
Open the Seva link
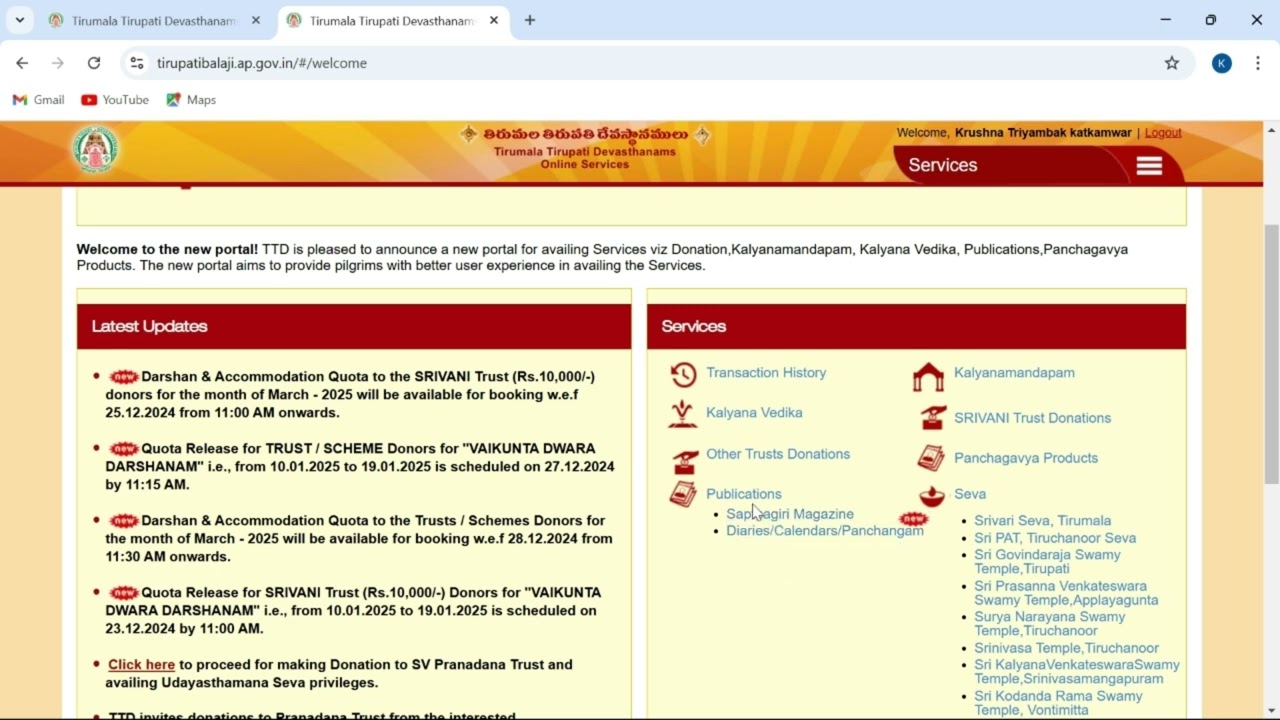pyautogui.click(x=970, y=494)
